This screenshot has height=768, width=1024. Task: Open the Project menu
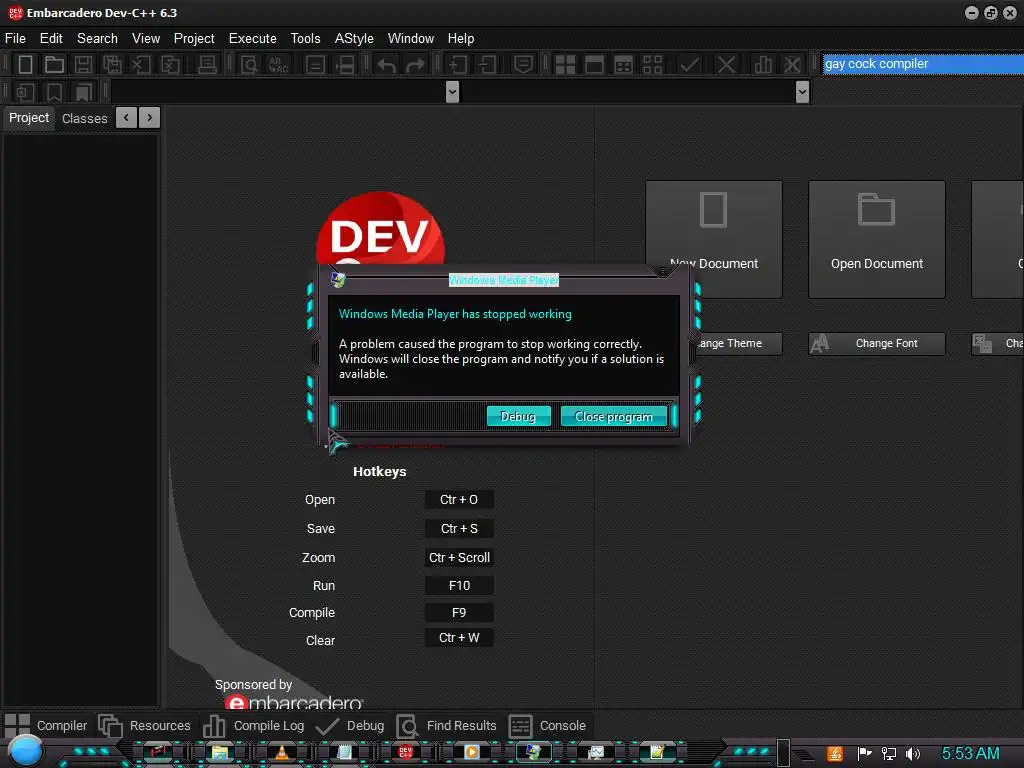(x=194, y=39)
